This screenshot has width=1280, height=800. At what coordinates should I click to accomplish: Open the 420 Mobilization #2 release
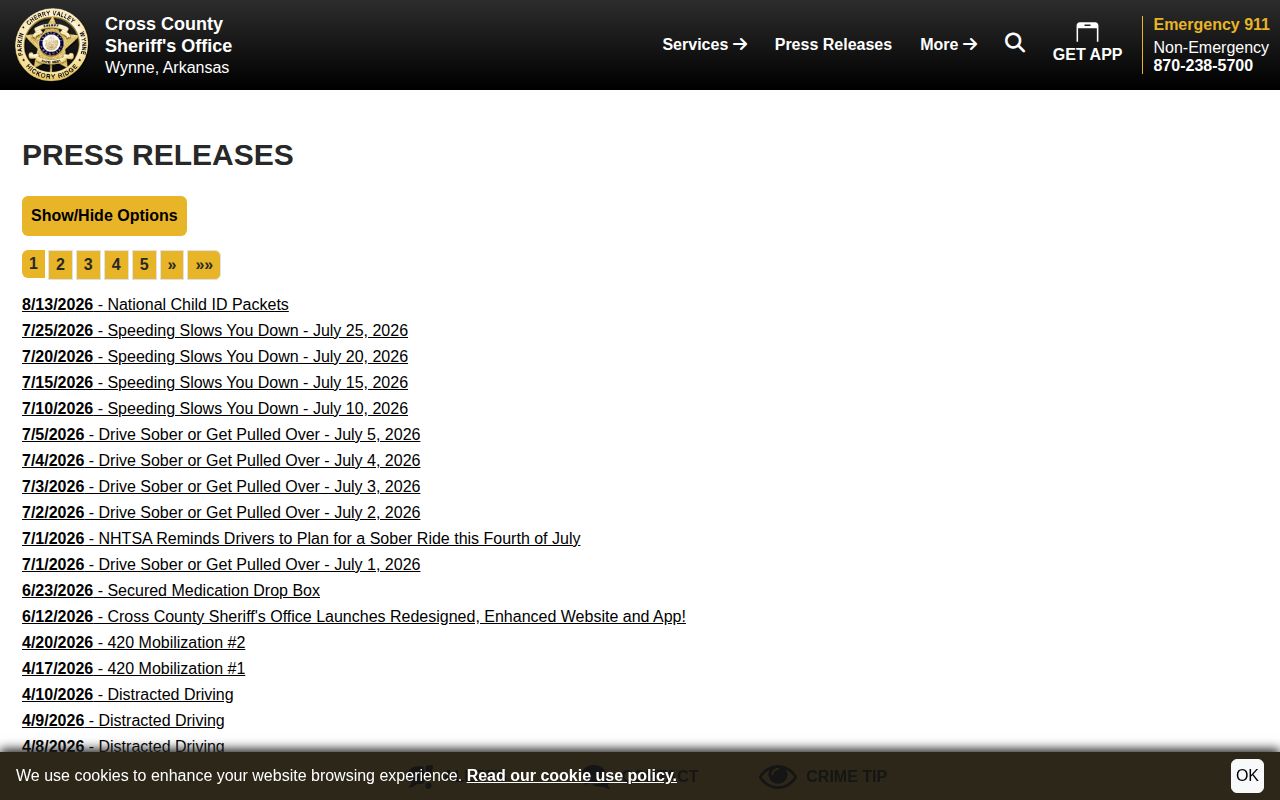[133, 642]
